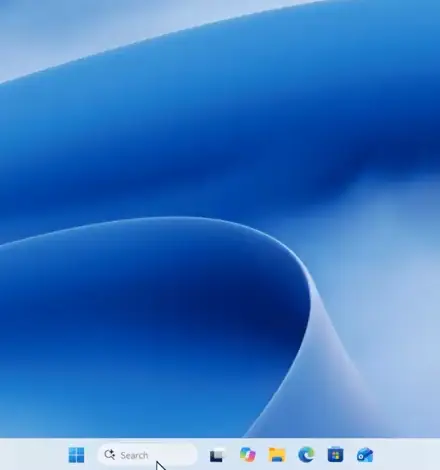Open Microsoft Store from the taskbar
Screen dimensions: 440x470
tap(335, 455)
